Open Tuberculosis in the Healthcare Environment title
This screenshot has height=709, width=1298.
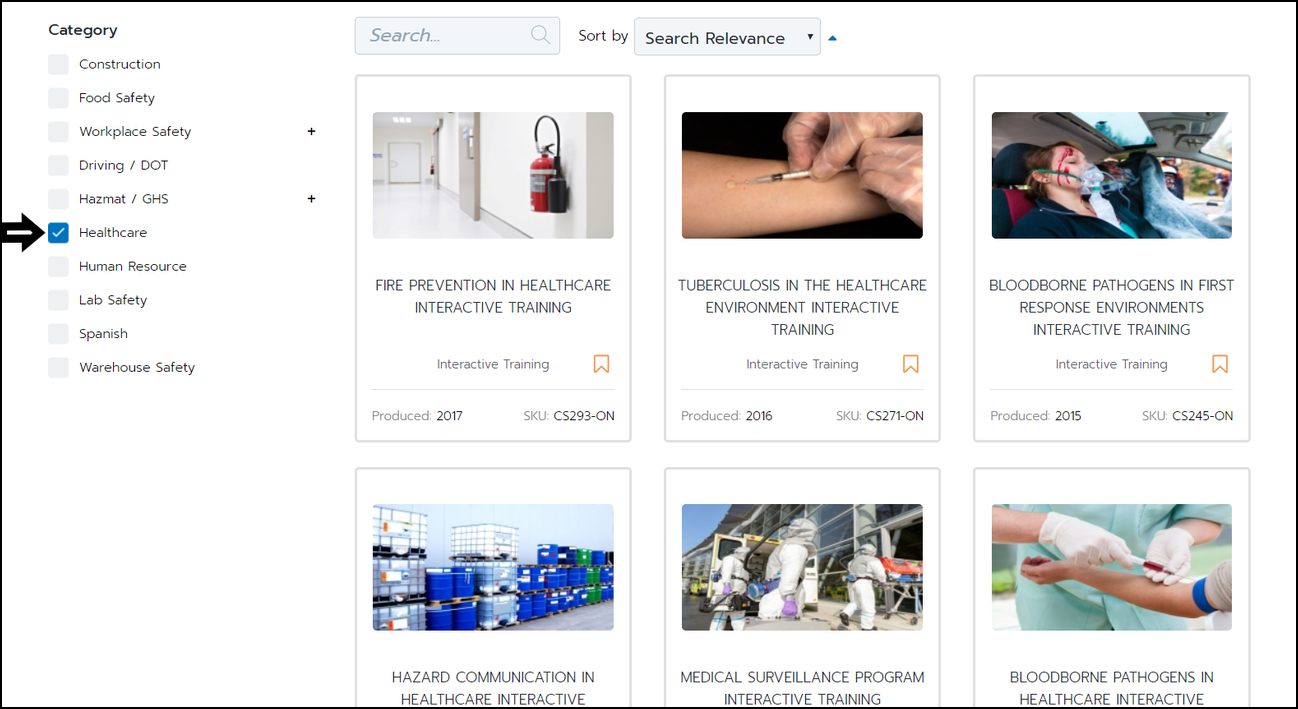click(802, 307)
